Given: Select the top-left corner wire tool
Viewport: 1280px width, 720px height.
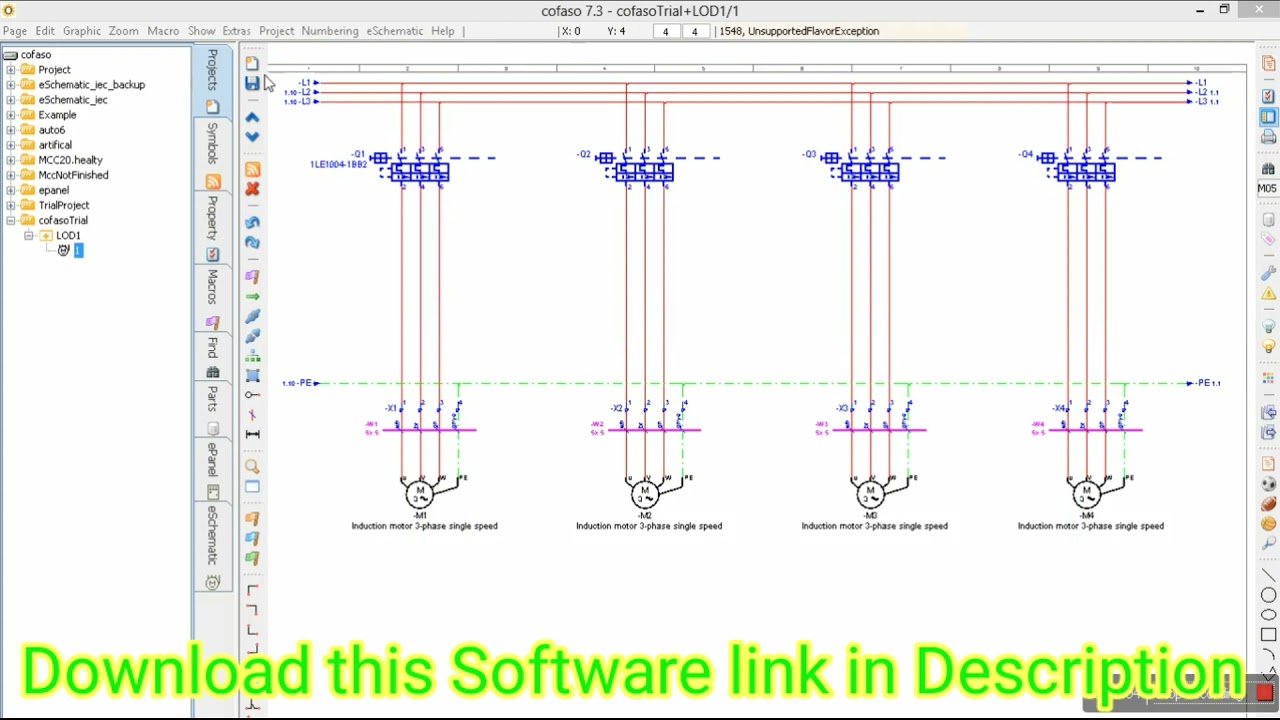Looking at the screenshot, I should click(x=252, y=591).
